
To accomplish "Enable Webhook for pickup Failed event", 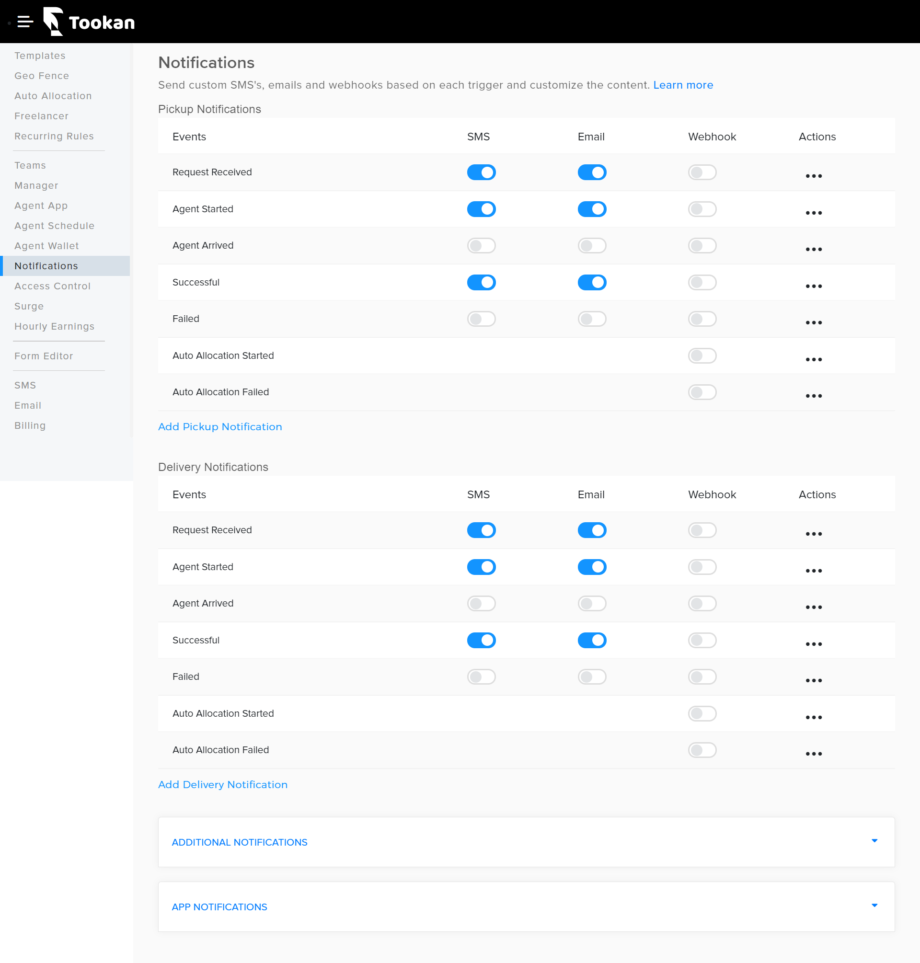I will click(702, 318).
